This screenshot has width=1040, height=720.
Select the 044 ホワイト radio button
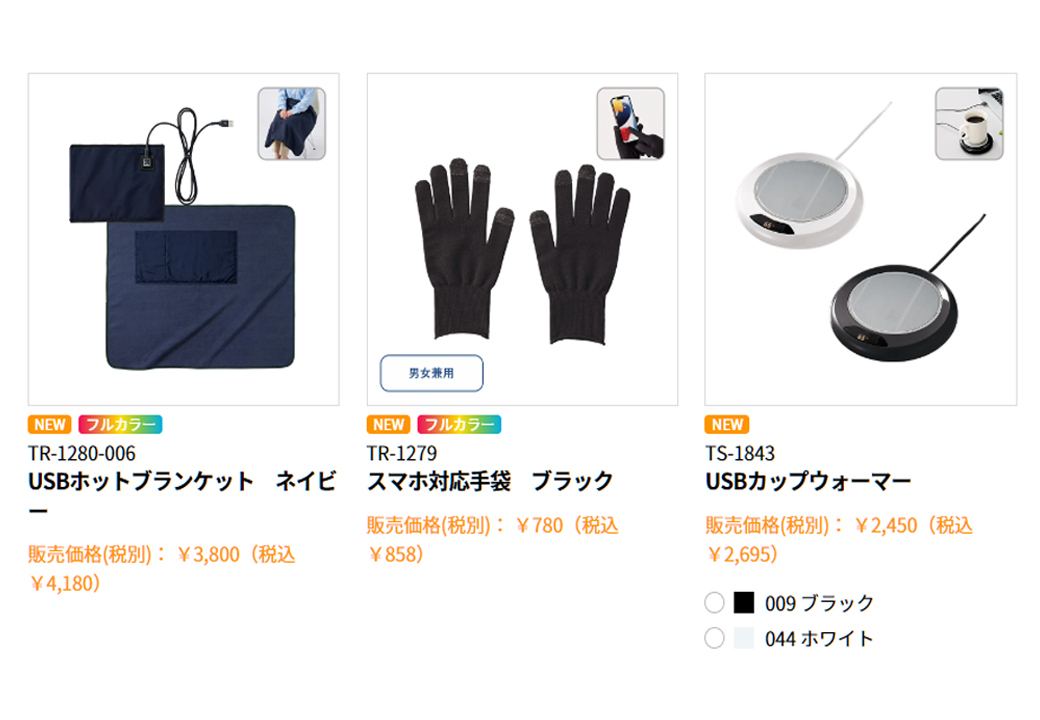coord(714,638)
